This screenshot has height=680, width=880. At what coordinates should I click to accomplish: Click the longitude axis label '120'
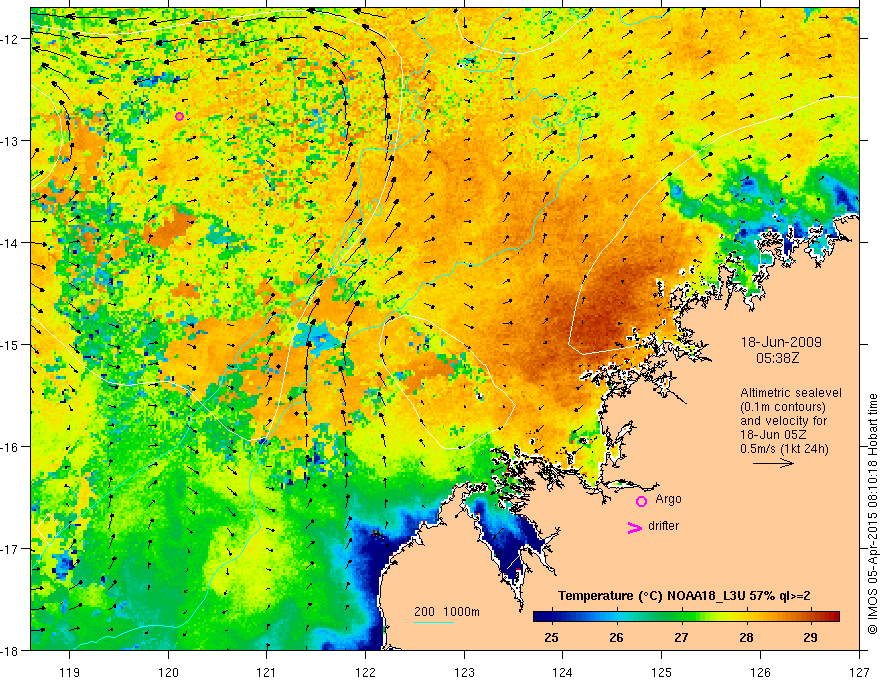168,672
